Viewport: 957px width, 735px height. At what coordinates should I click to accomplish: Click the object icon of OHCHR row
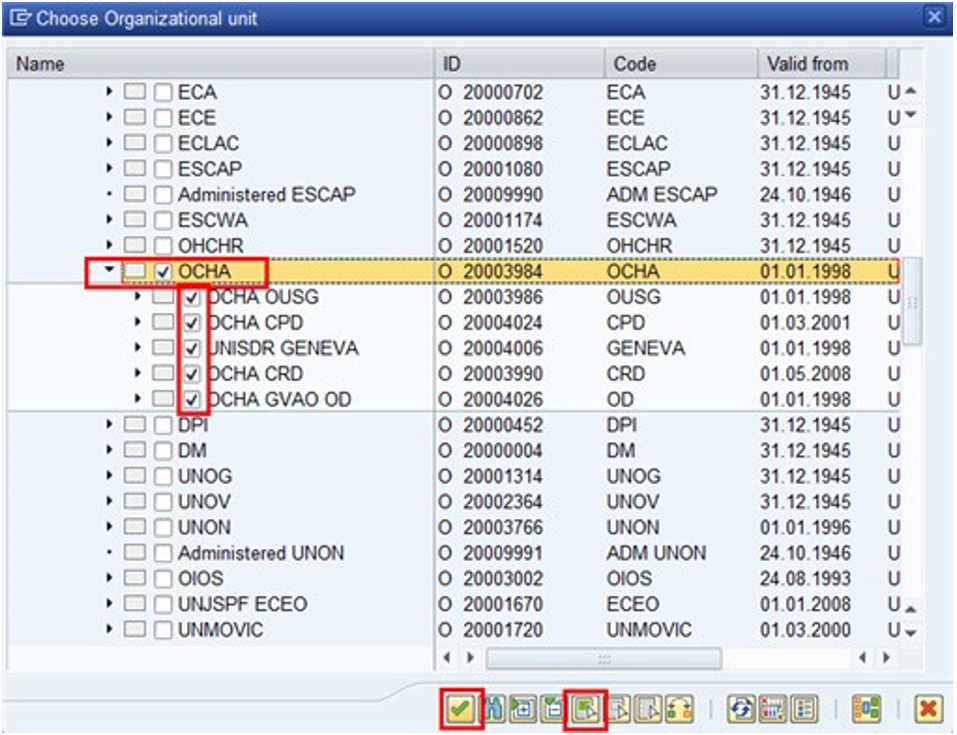[134, 245]
